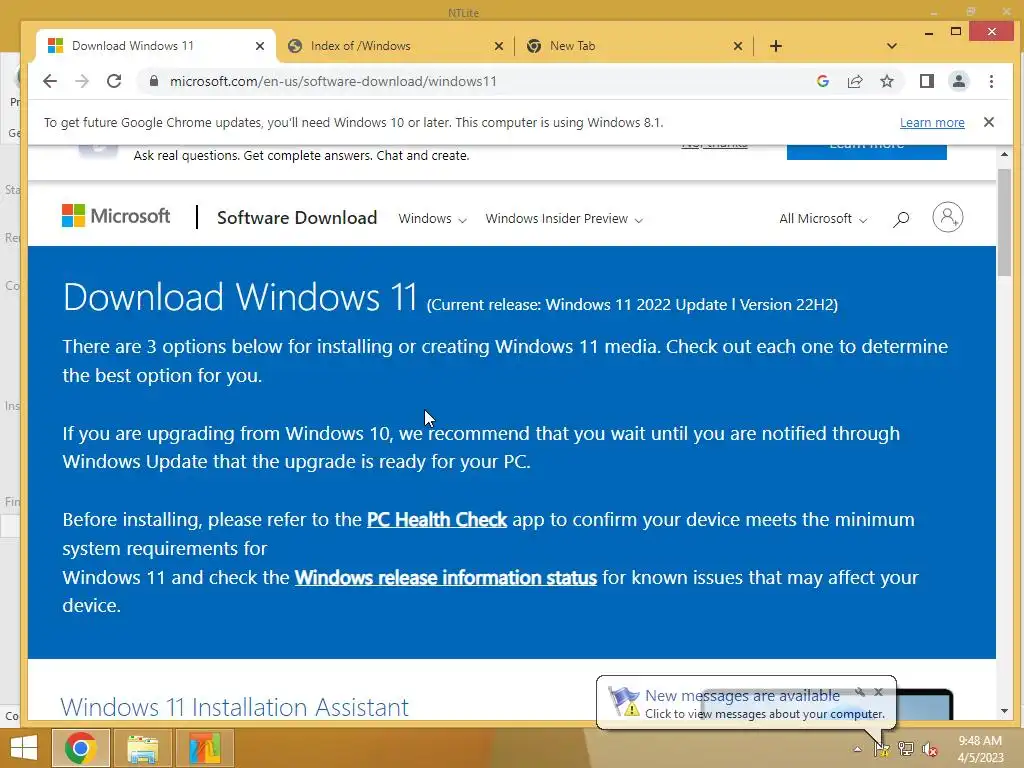Open Windows release information status link
This screenshot has height=768, width=1024.
pos(445,578)
